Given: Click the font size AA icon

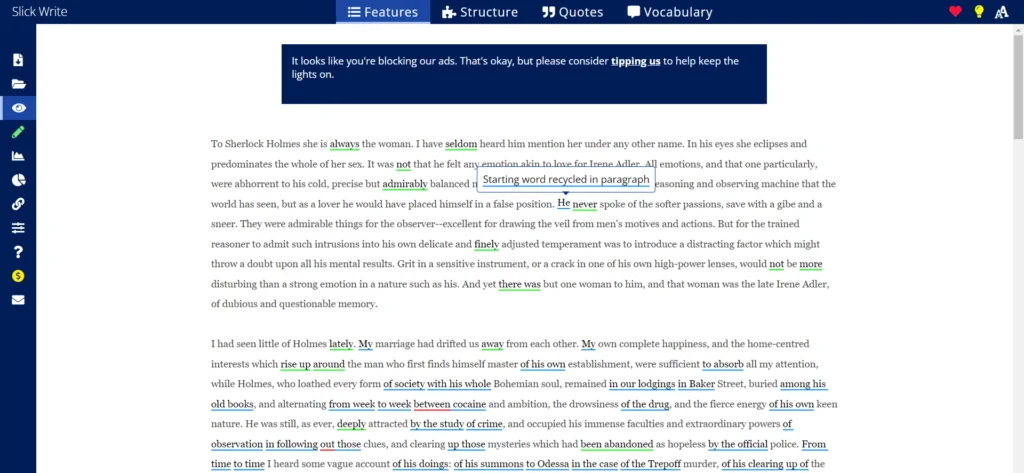Looking at the screenshot, I should point(1003,12).
